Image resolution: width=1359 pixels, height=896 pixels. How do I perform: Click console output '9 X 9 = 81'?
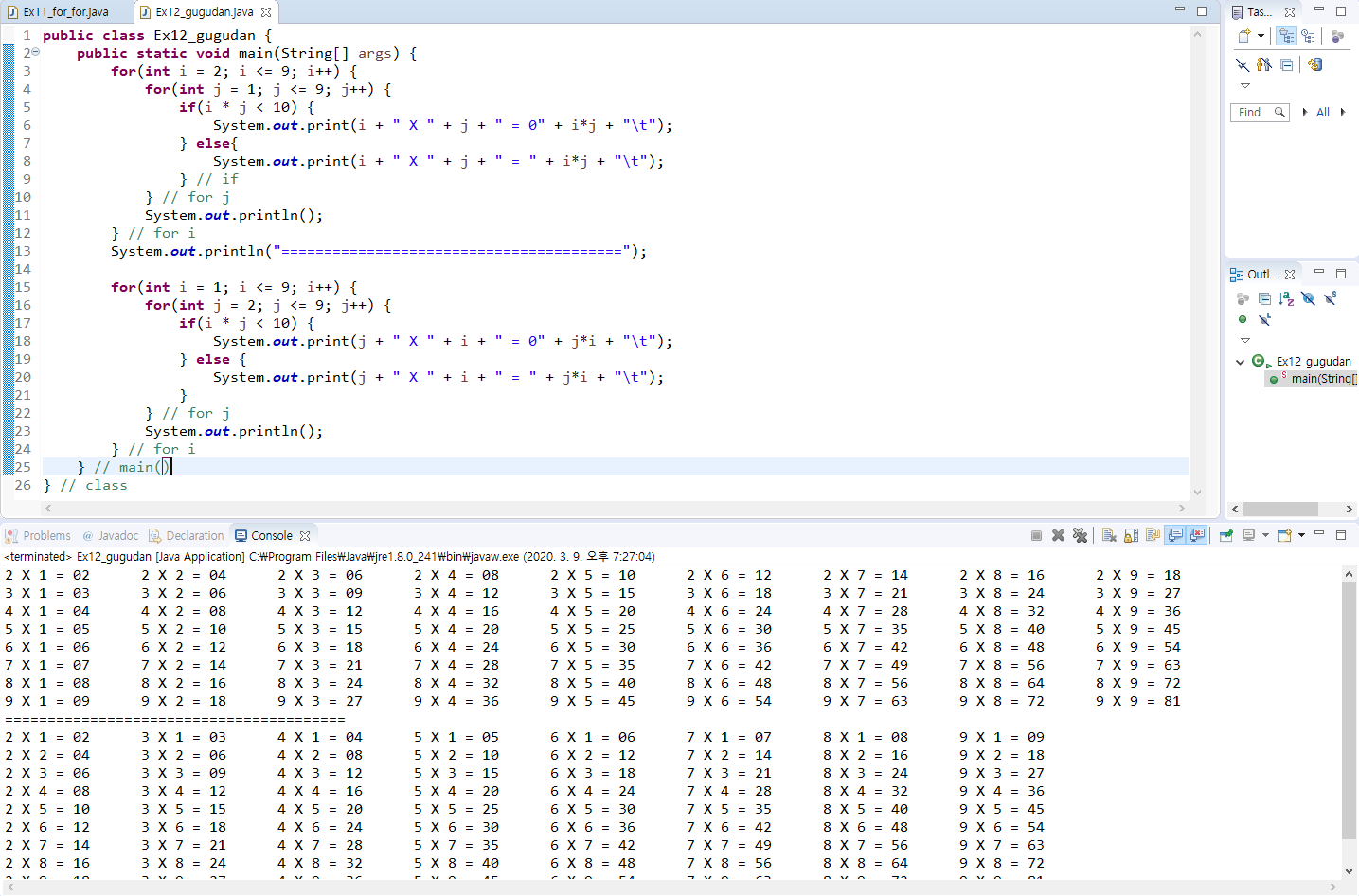pos(1138,701)
